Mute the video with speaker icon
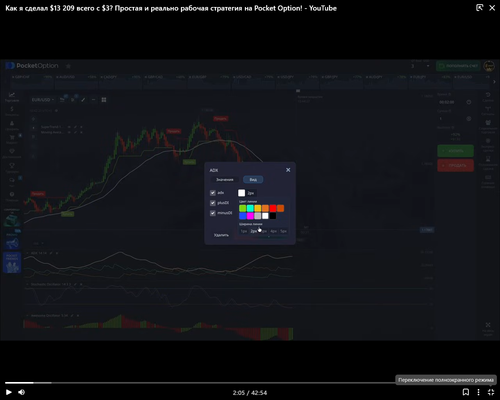500x400 pixels. (22, 392)
